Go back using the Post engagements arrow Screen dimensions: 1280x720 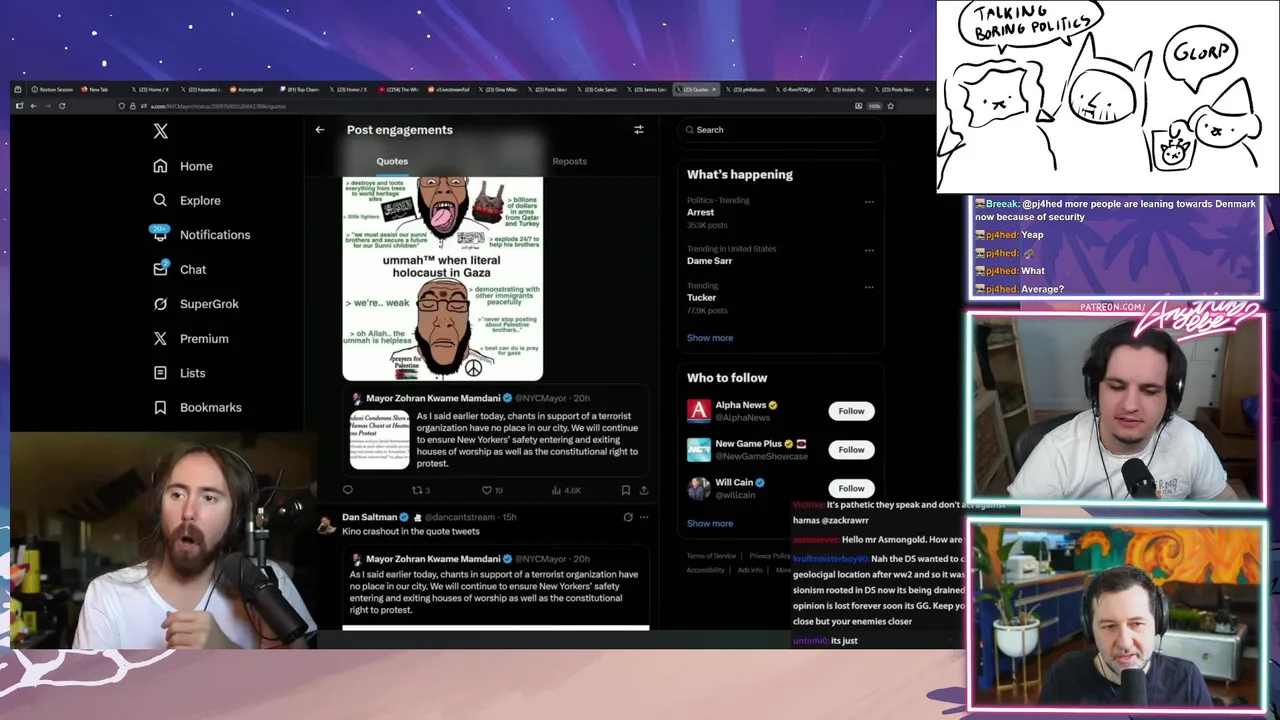coord(320,129)
